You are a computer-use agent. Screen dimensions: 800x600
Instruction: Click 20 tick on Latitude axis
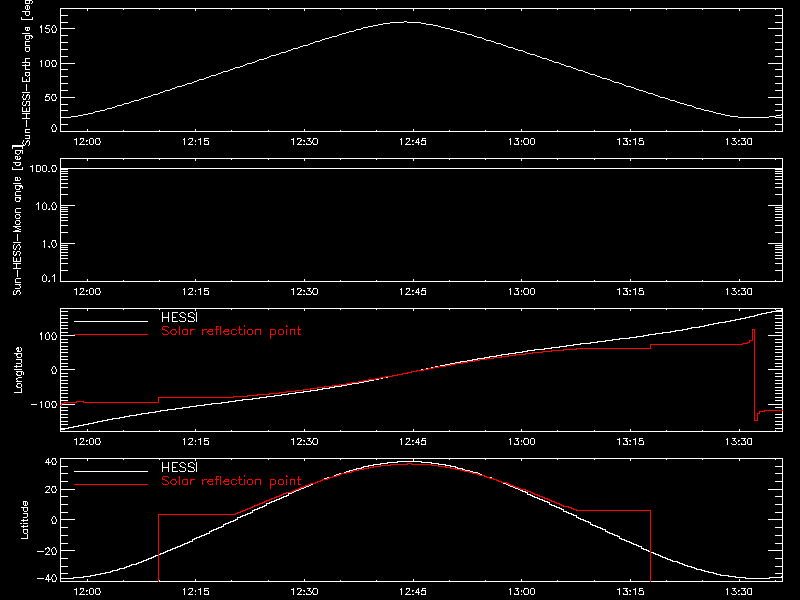tap(51, 490)
